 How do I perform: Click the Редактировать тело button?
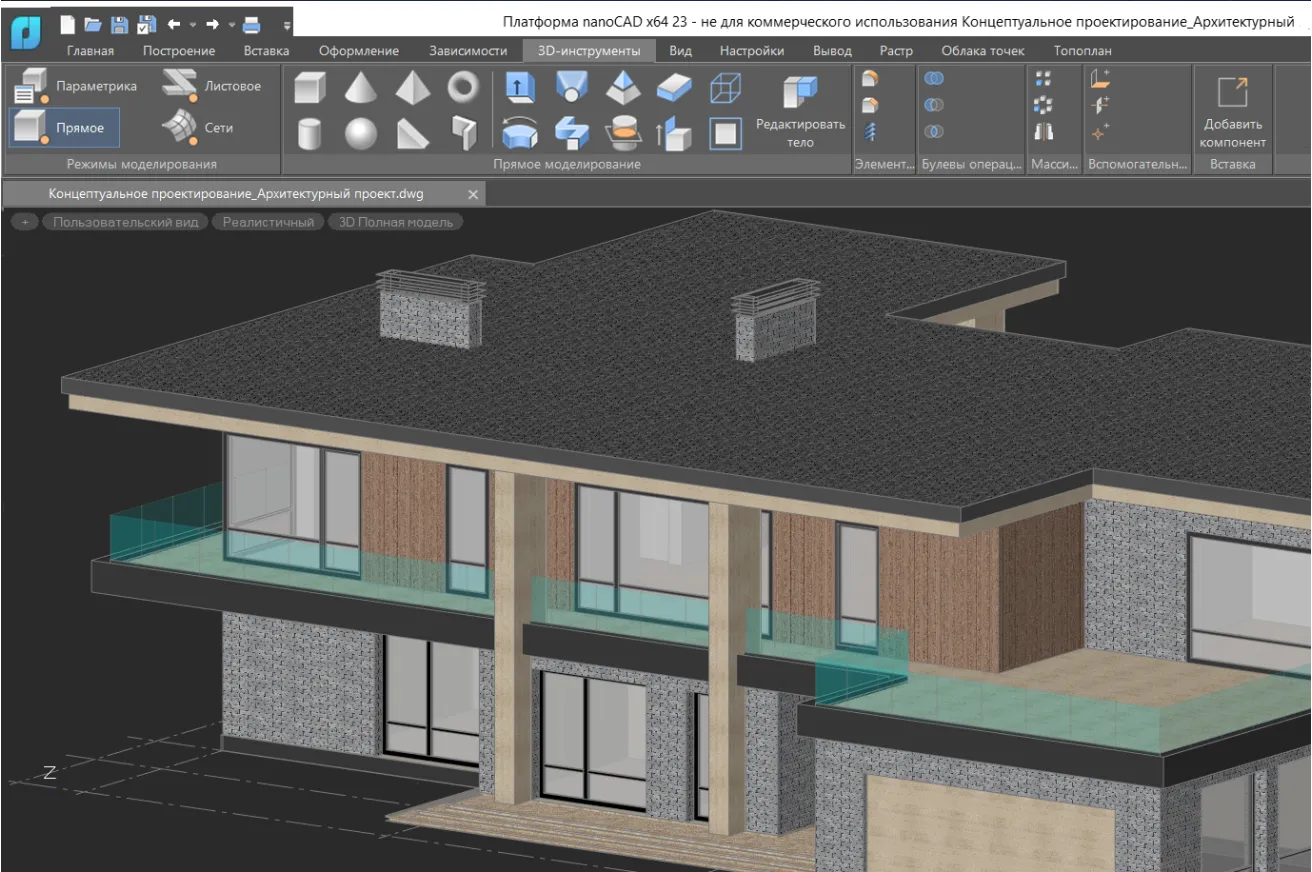tap(800, 111)
